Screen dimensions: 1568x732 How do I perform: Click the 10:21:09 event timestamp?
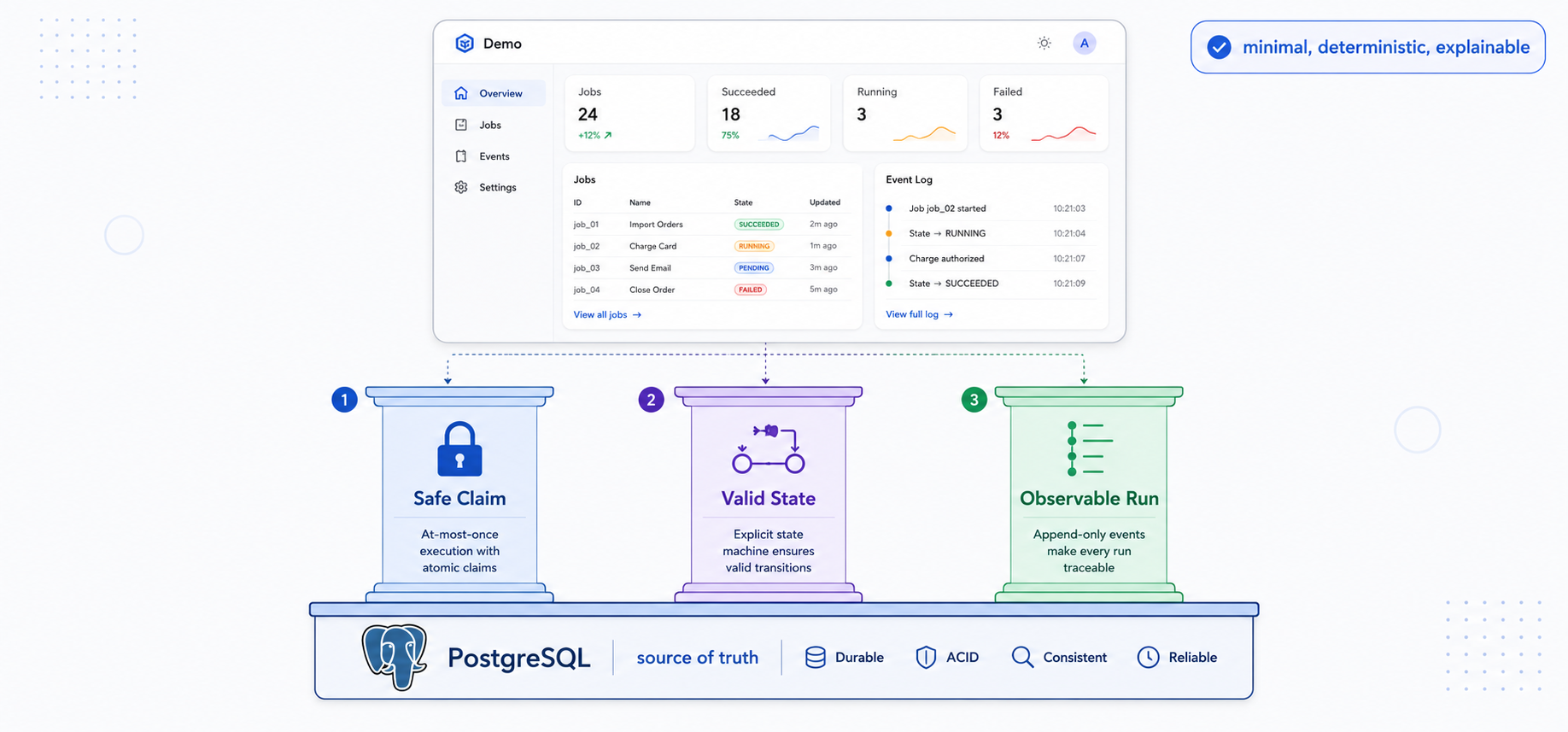click(x=1069, y=284)
